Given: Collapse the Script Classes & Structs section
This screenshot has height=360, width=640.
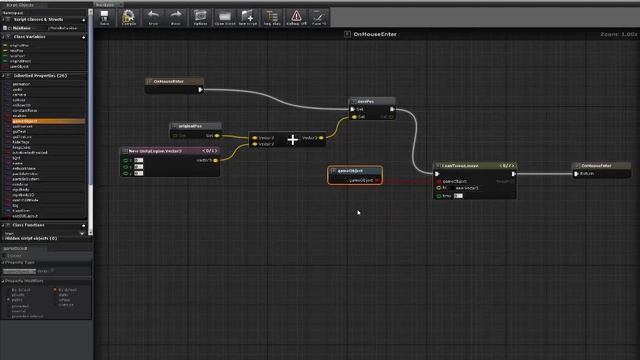Looking at the screenshot, I should 3,20.
